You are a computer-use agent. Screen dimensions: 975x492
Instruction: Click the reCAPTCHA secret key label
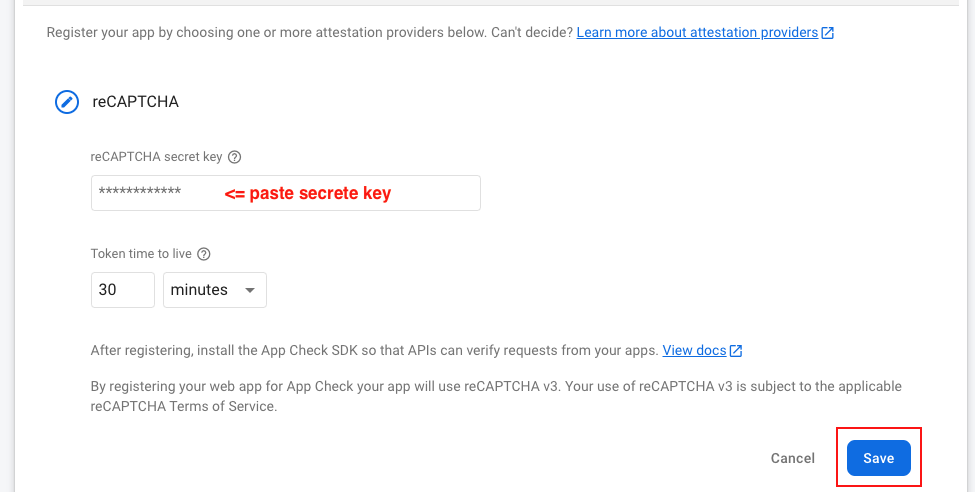[x=156, y=157]
